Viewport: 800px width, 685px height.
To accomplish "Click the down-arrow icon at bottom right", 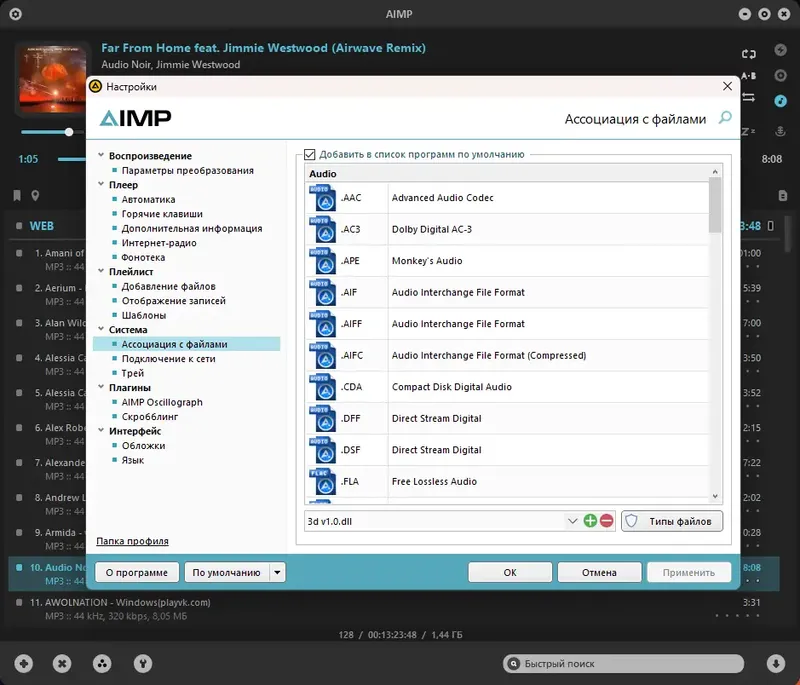I will (x=776, y=664).
